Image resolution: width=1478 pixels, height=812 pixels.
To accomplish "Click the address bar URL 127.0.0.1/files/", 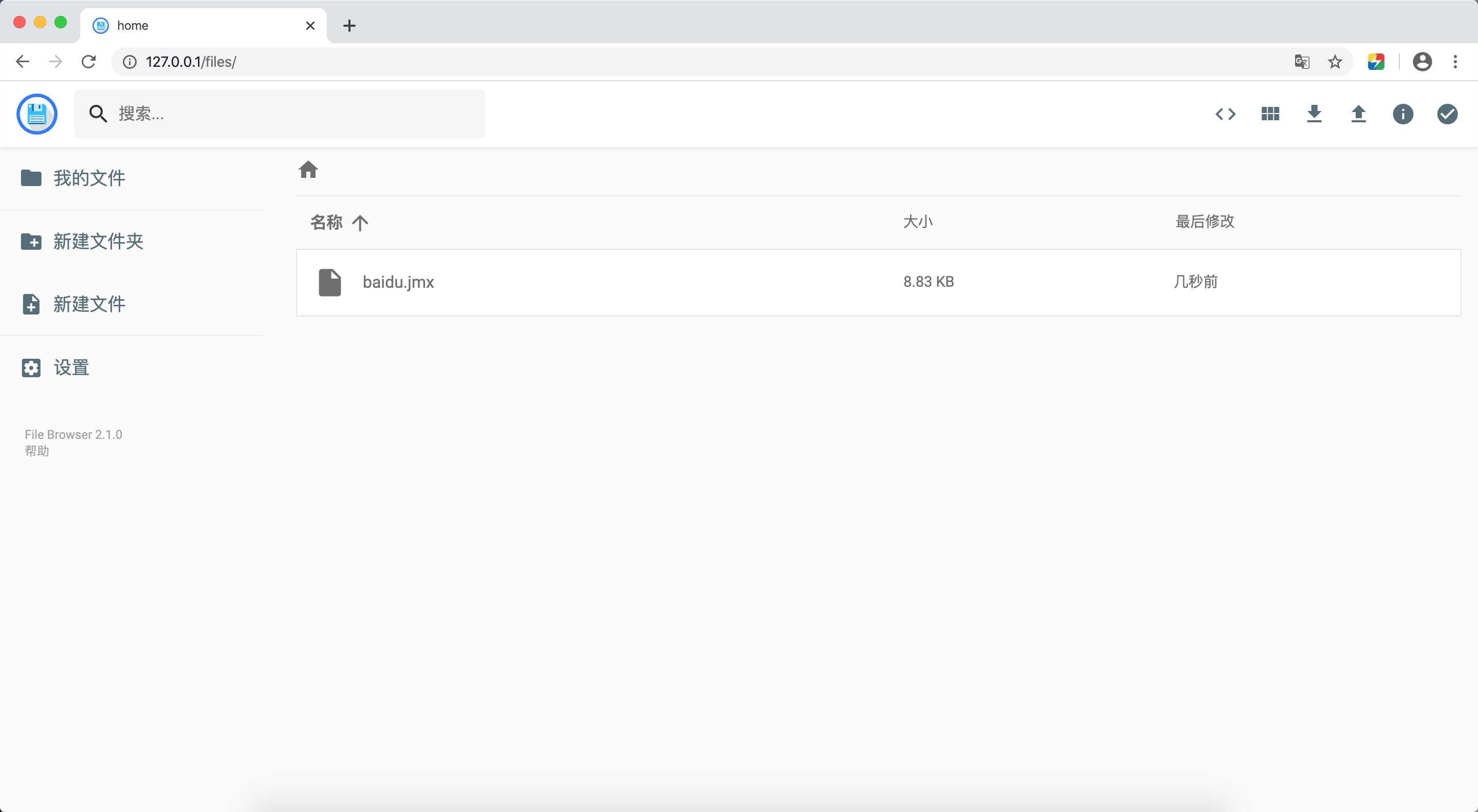I will (191, 61).
